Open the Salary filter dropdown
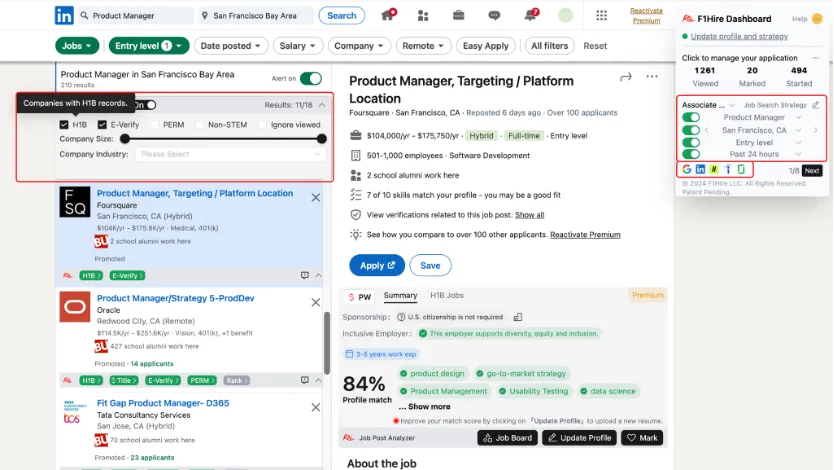This screenshot has height=470, width=834. (x=297, y=46)
